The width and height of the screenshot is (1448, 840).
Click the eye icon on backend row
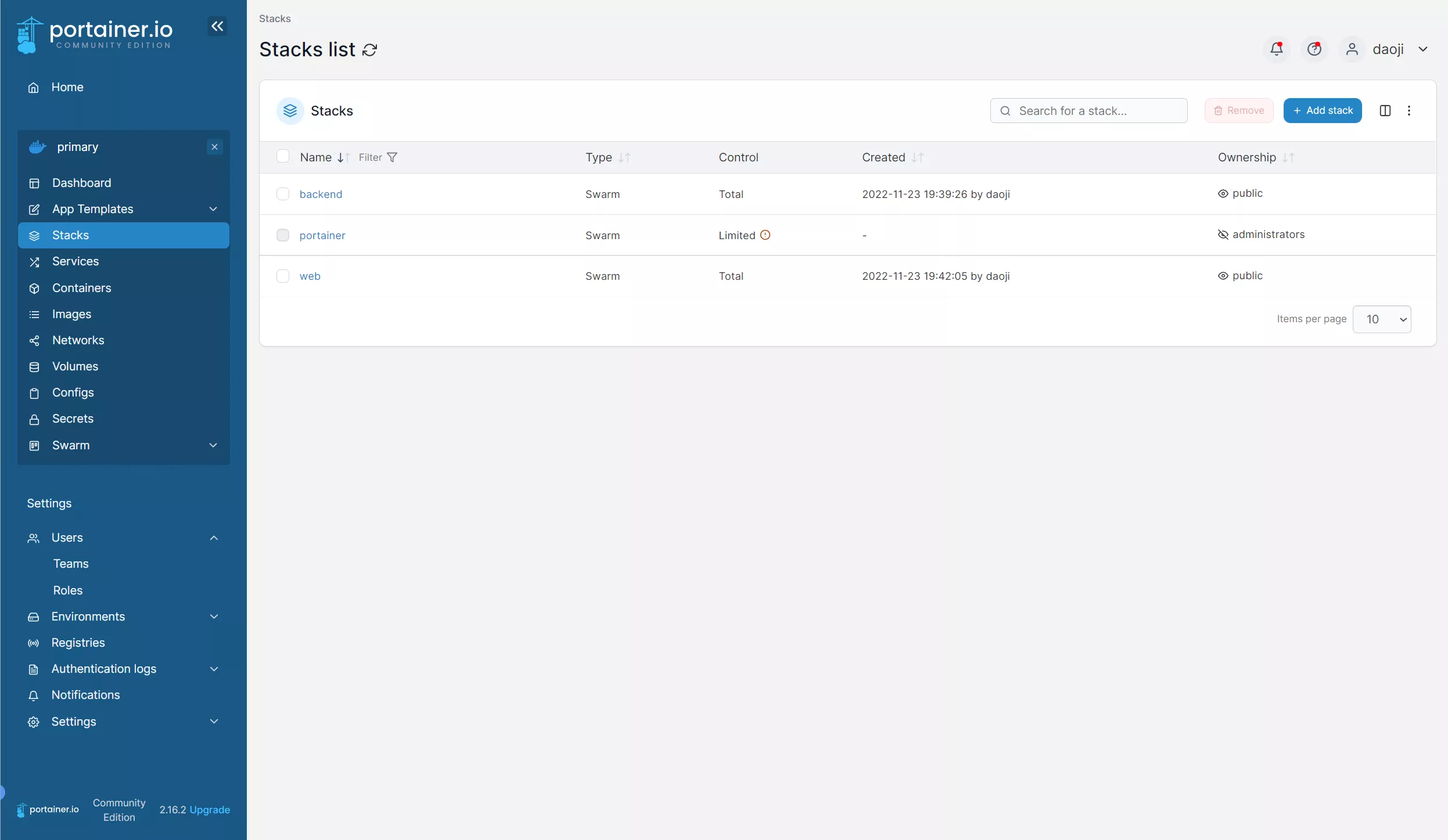1223,194
